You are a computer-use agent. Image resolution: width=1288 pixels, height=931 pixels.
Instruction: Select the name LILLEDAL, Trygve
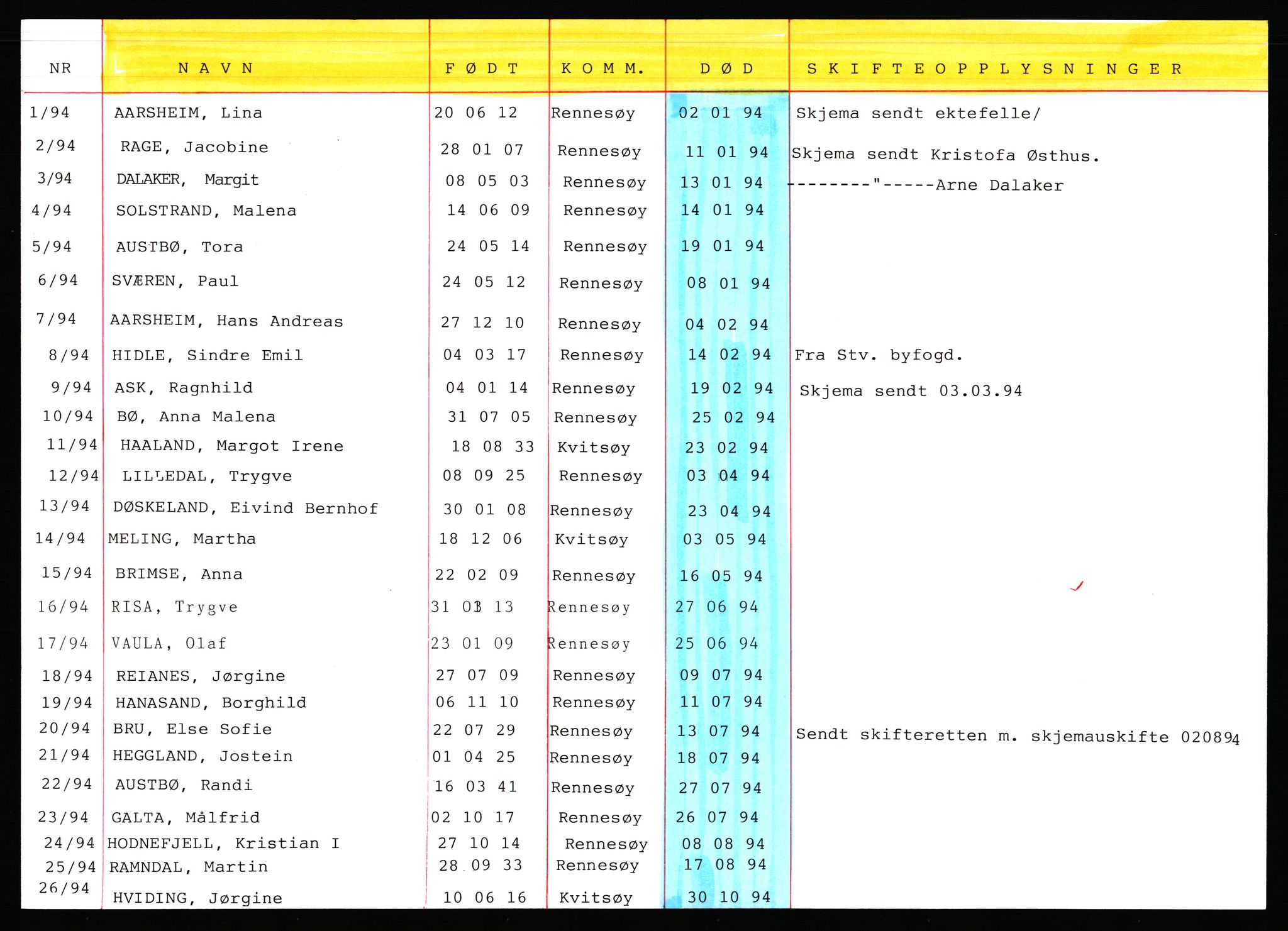tap(208, 477)
